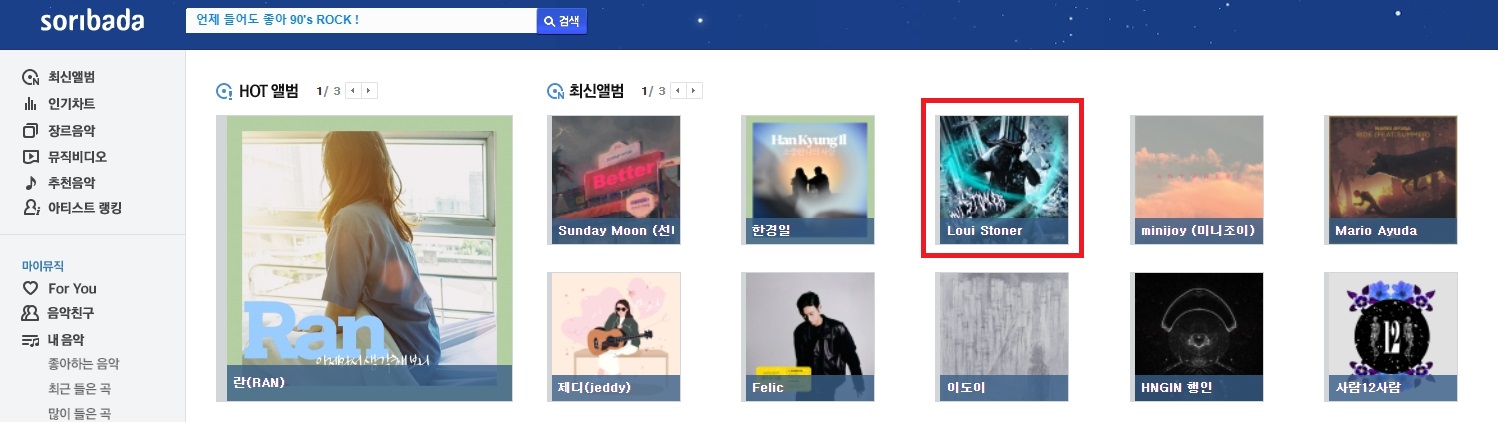
Task: Show previous page of 최신앨범 list
Action: (679, 91)
